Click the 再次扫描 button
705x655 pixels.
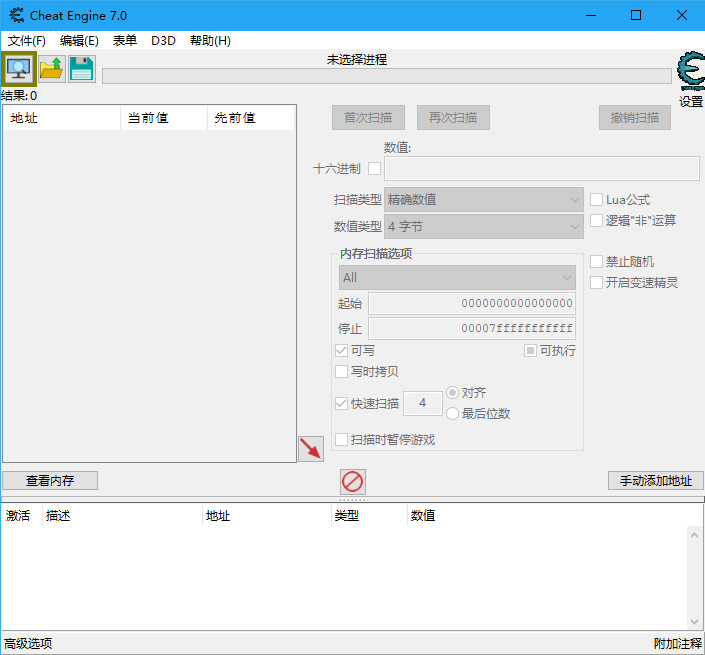pos(453,118)
